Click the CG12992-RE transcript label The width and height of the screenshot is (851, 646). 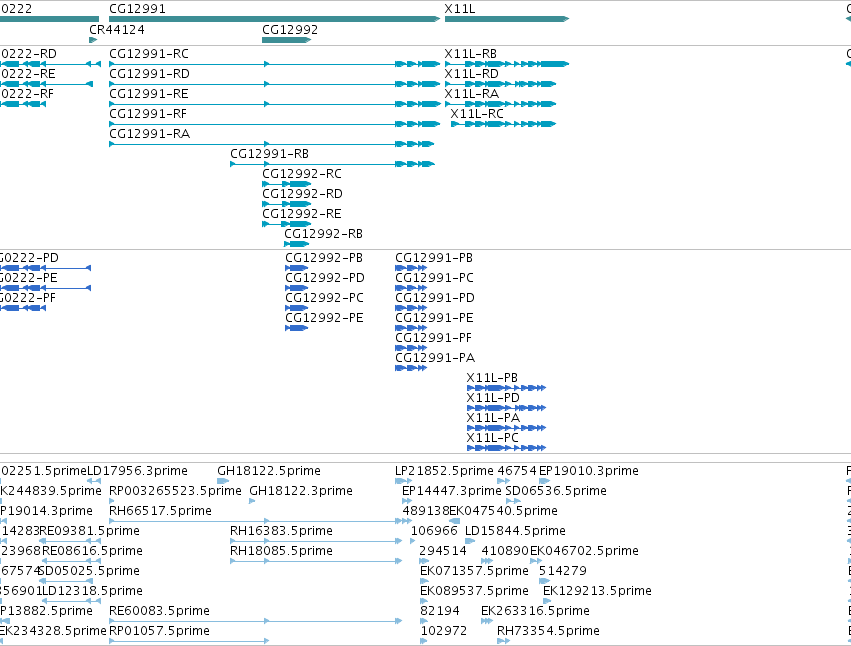coord(302,214)
